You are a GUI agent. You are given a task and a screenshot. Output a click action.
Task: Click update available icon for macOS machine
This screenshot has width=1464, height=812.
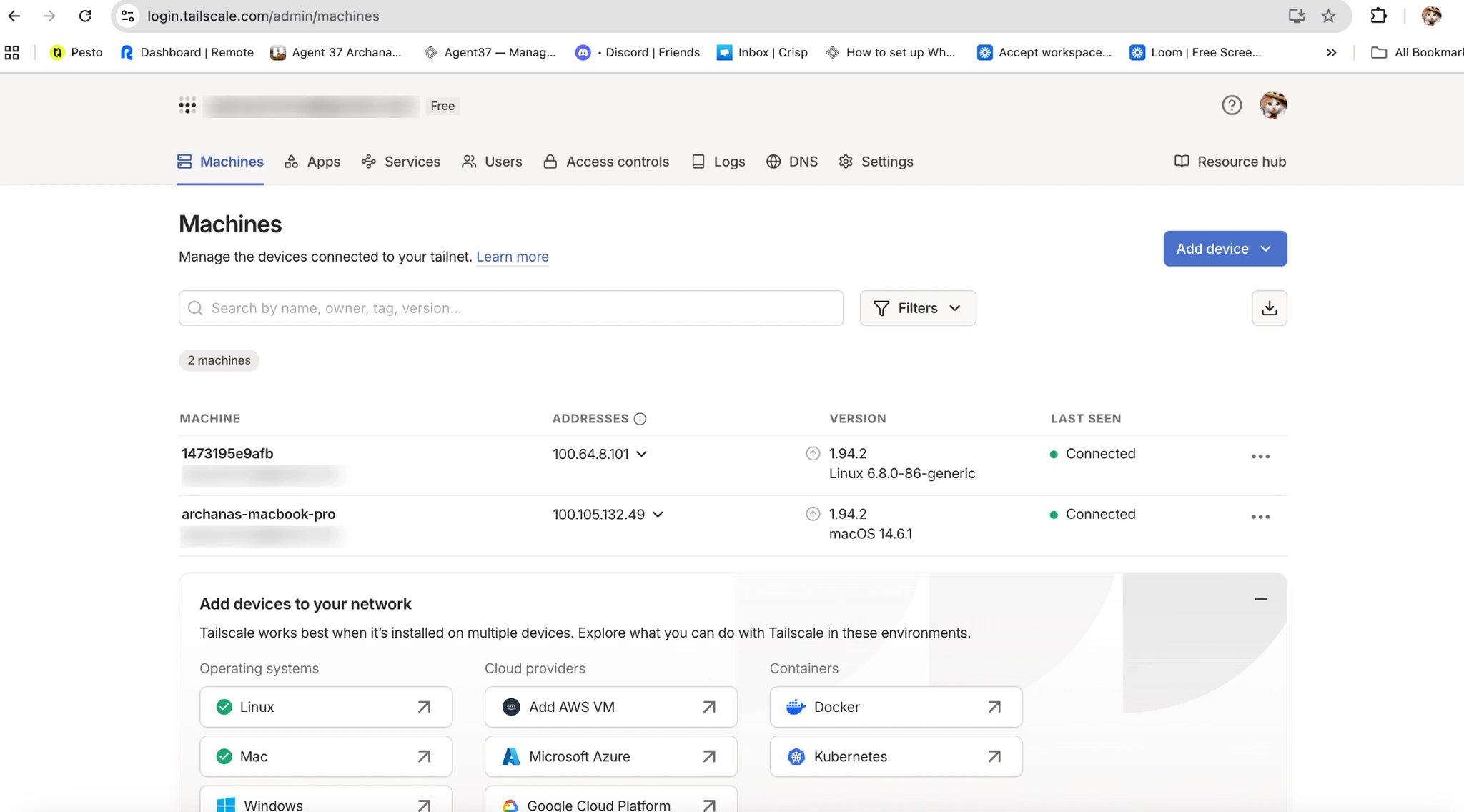[813, 514]
